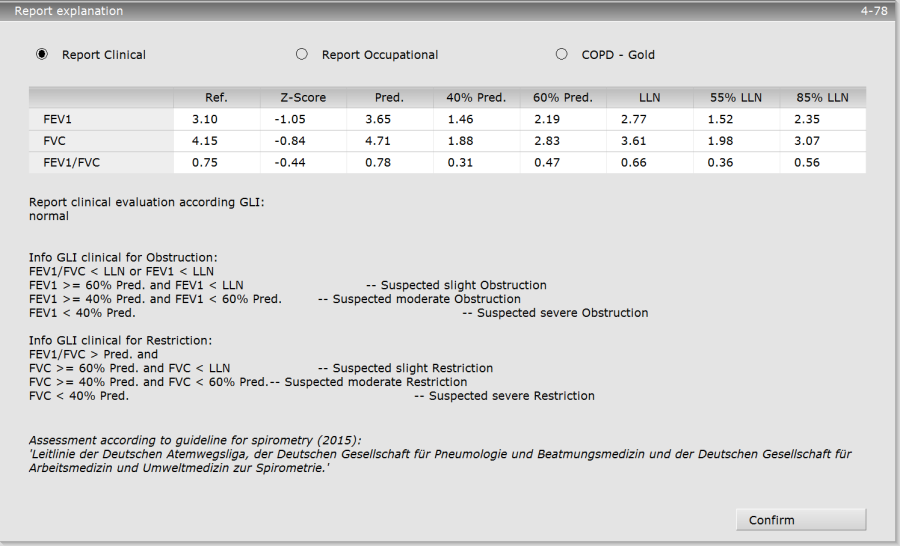
Task: Click FEV1 Ref. value 3.10
Action: pyautogui.click(x=205, y=119)
